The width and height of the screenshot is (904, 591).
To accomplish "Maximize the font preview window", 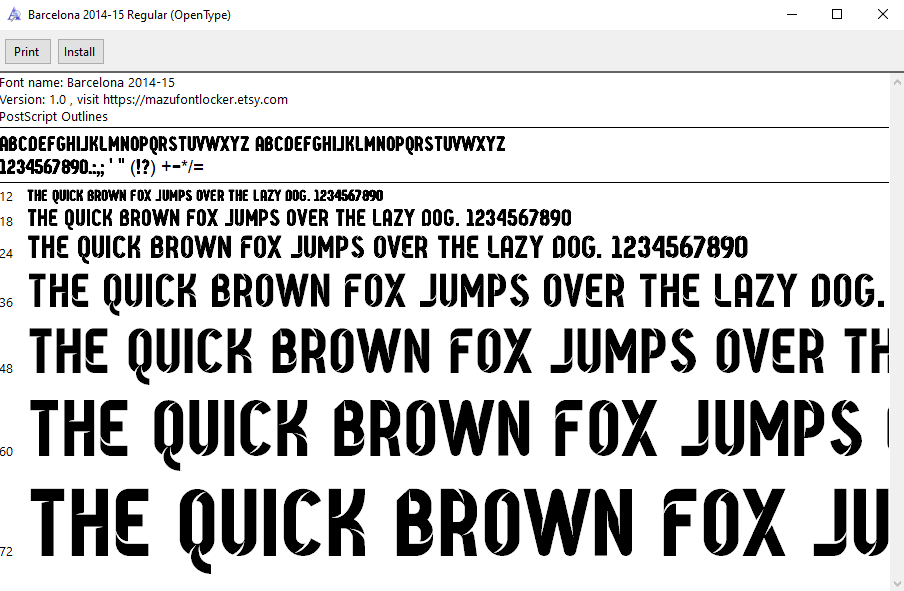I will coord(837,15).
